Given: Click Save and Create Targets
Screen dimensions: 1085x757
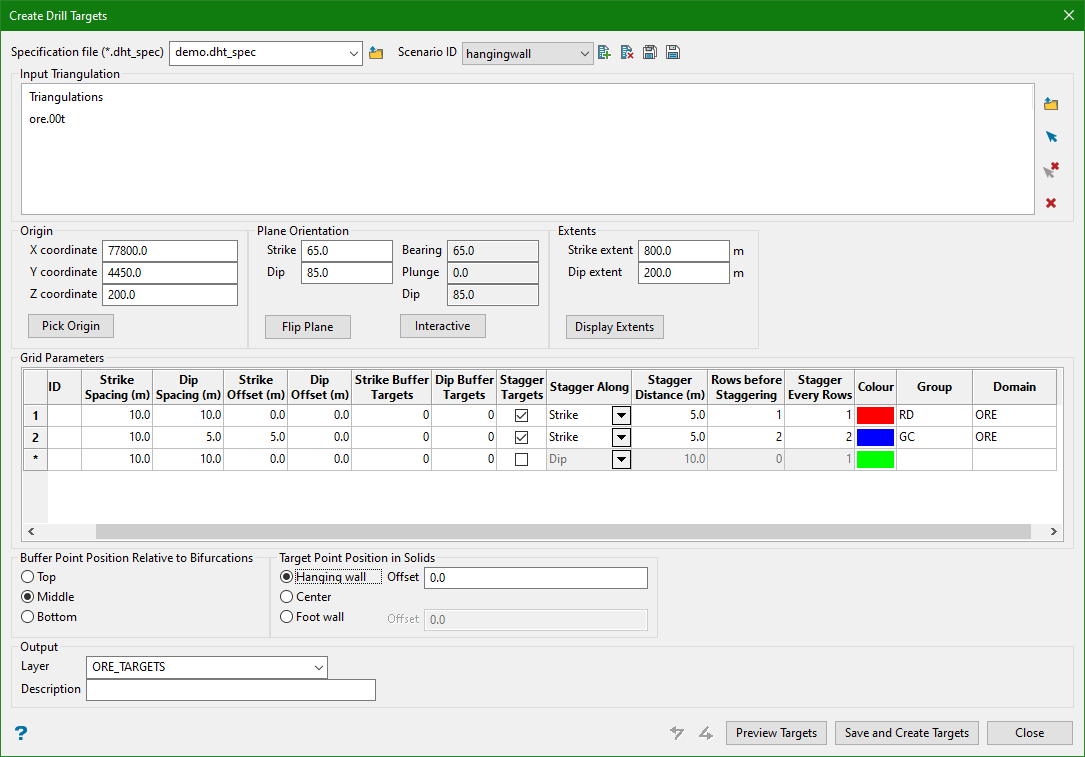Looking at the screenshot, I should [906, 733].
